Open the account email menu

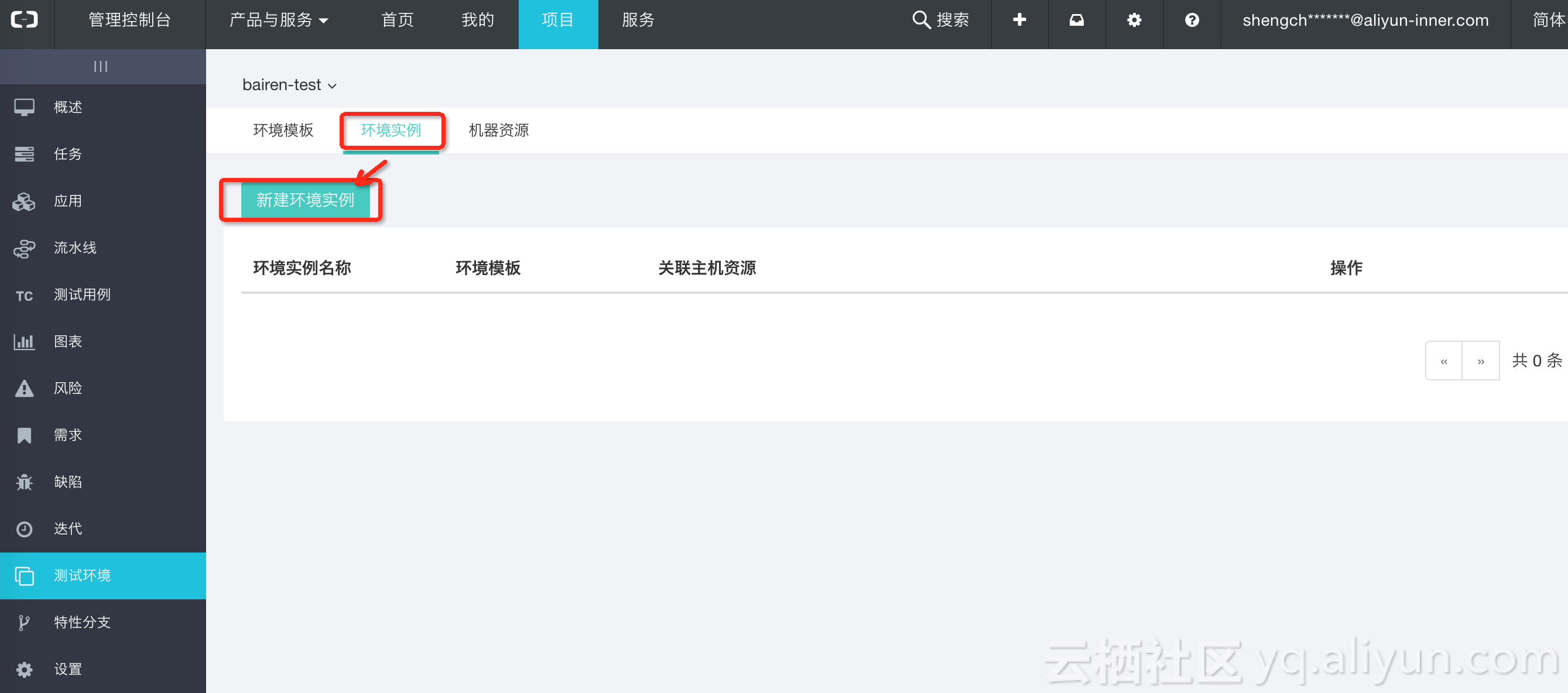click(1365, 20)
